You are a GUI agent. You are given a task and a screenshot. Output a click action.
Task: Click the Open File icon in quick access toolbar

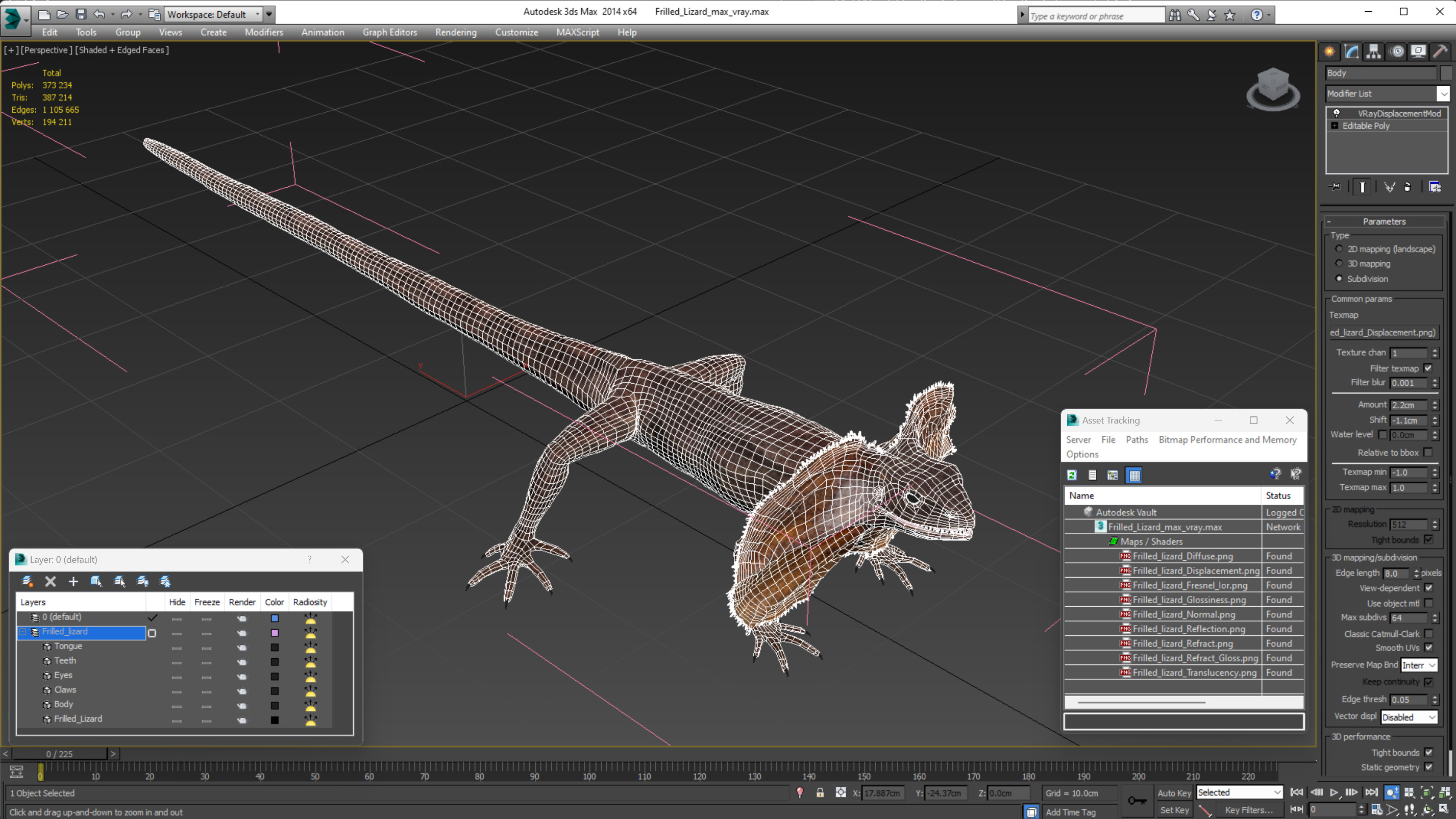[x=63, y=14]
